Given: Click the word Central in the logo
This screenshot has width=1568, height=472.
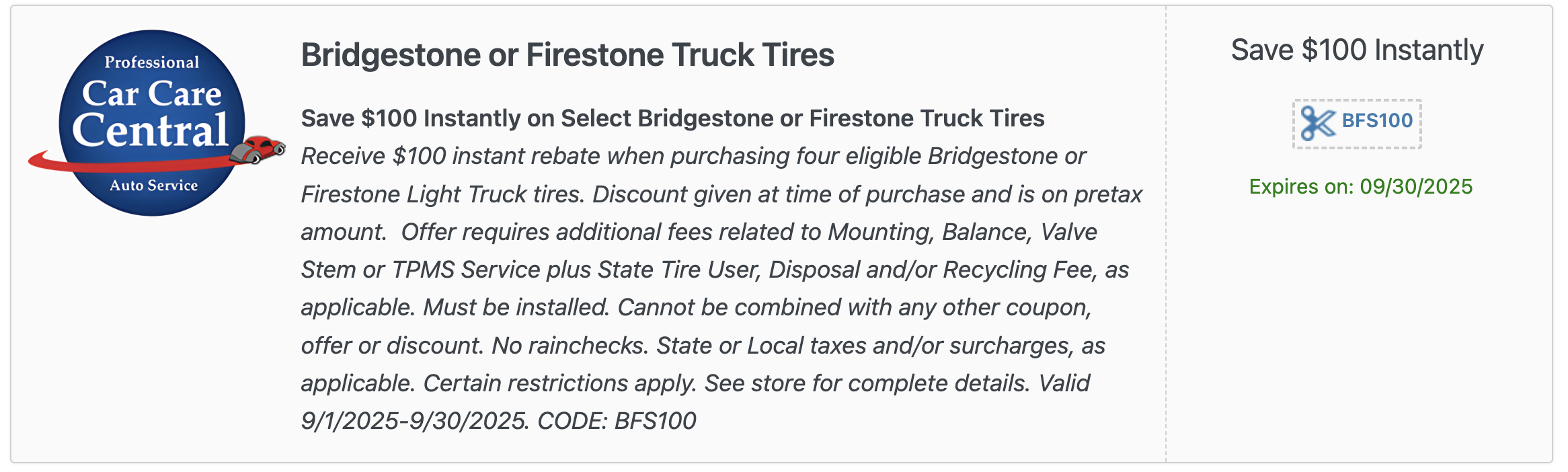Looking at the screenshot, I should pyautogui.click(x=150, y=130).
